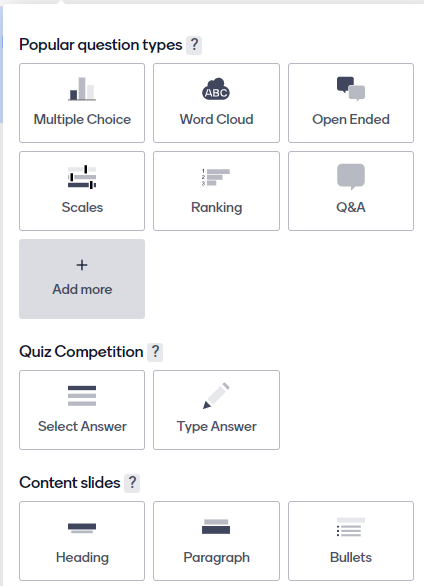Click the Word Cloud label
This screenshot has width=424, height=586.
click(x=216, y=119)
